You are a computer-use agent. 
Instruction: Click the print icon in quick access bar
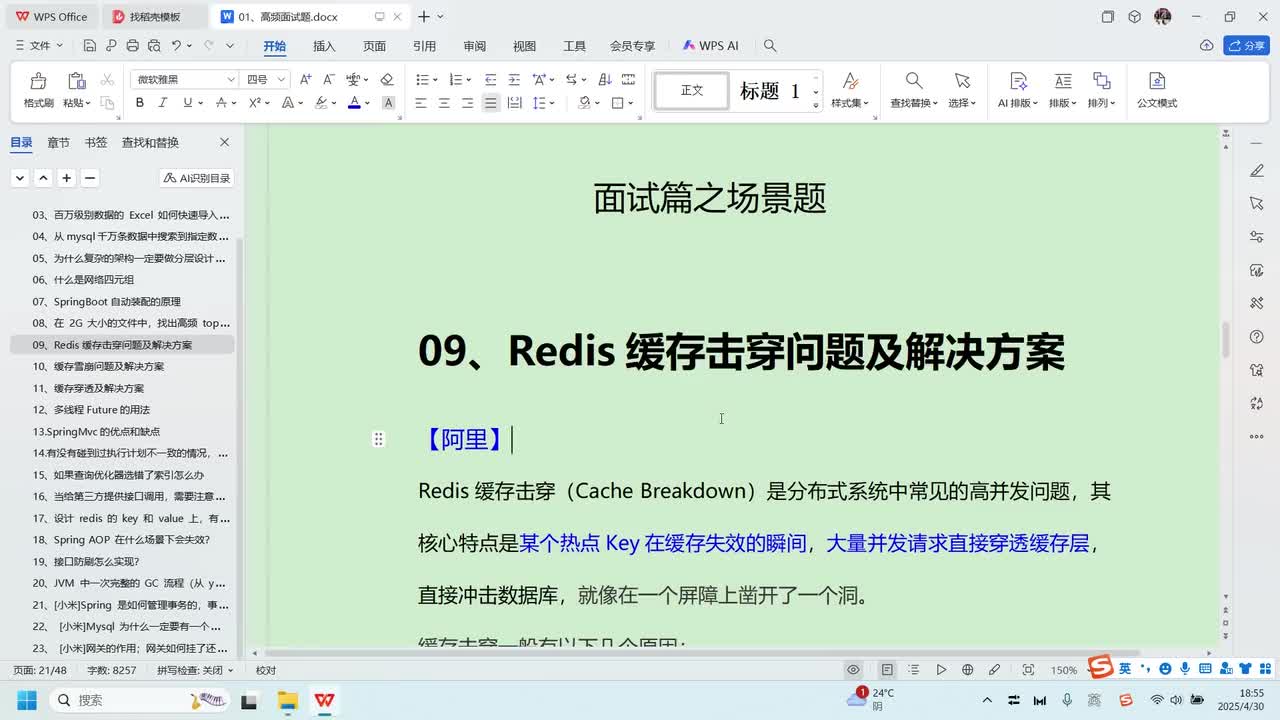(133, 46)
